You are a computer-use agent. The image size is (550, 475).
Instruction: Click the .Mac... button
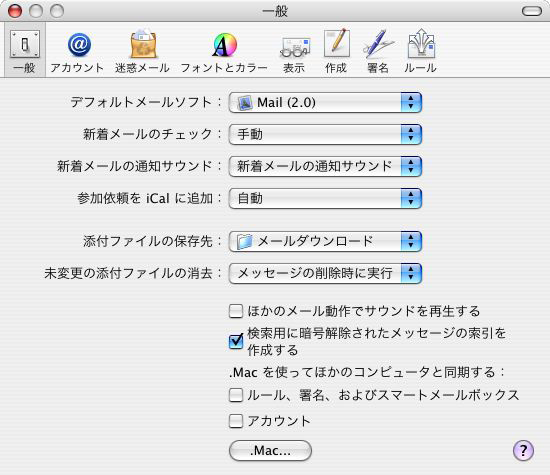(x=270, y=450)
